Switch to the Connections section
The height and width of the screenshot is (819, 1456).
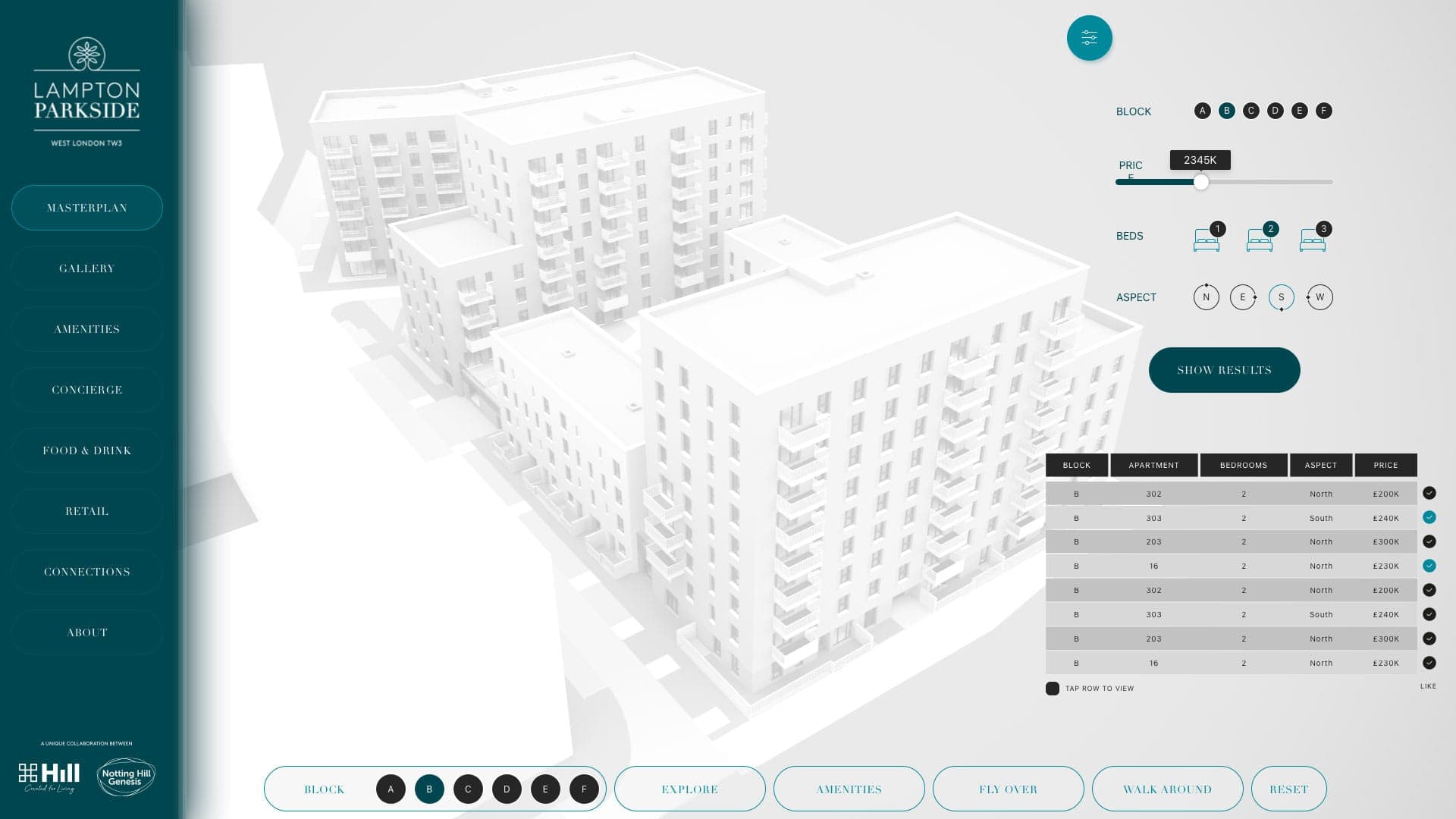coord(86,571)
